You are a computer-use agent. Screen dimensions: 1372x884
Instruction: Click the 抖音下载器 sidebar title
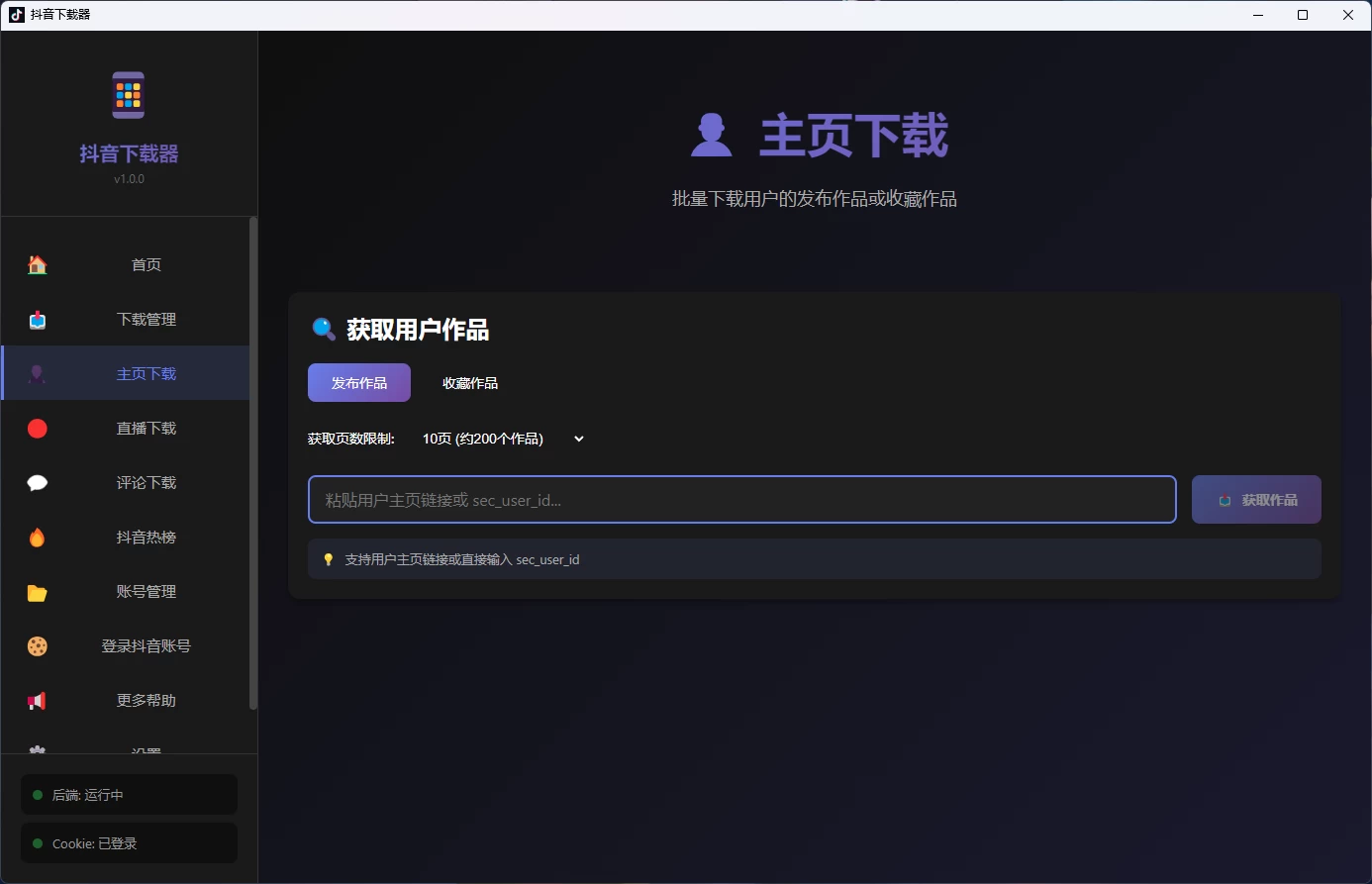(129, 153)
